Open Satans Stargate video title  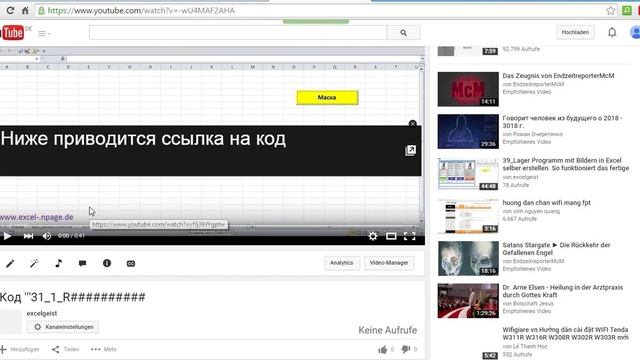click(x=556, y=249)
